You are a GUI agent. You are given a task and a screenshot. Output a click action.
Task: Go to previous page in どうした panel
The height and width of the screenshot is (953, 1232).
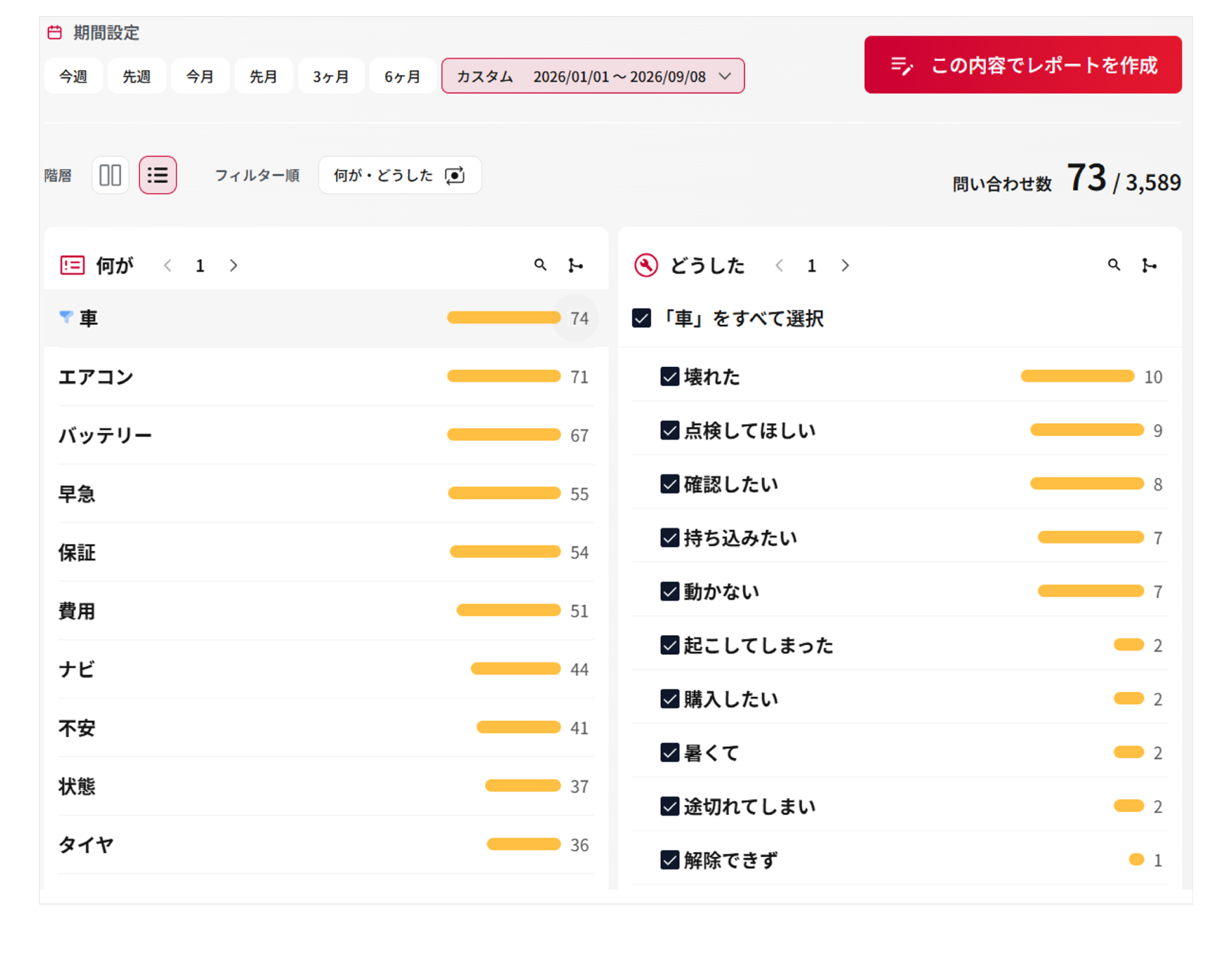(779, 265)
